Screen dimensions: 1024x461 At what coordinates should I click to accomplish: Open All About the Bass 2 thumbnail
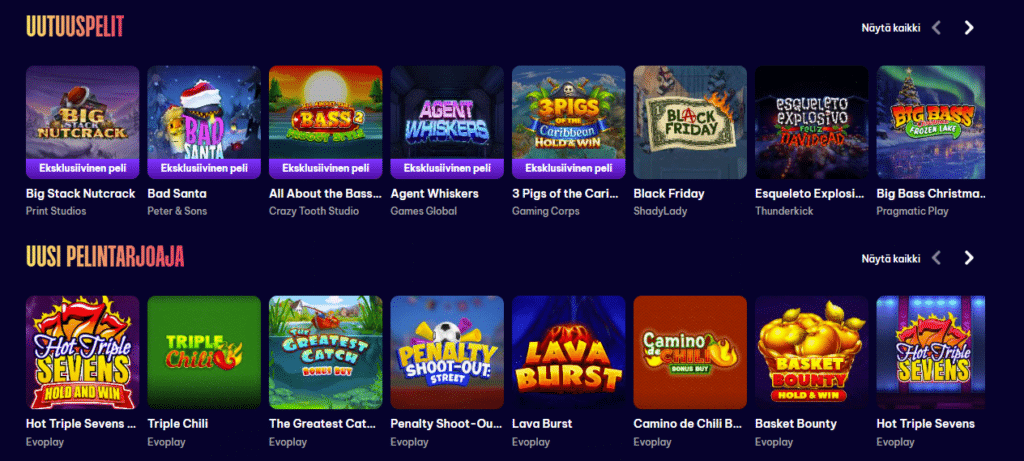[x=325, y=122]
